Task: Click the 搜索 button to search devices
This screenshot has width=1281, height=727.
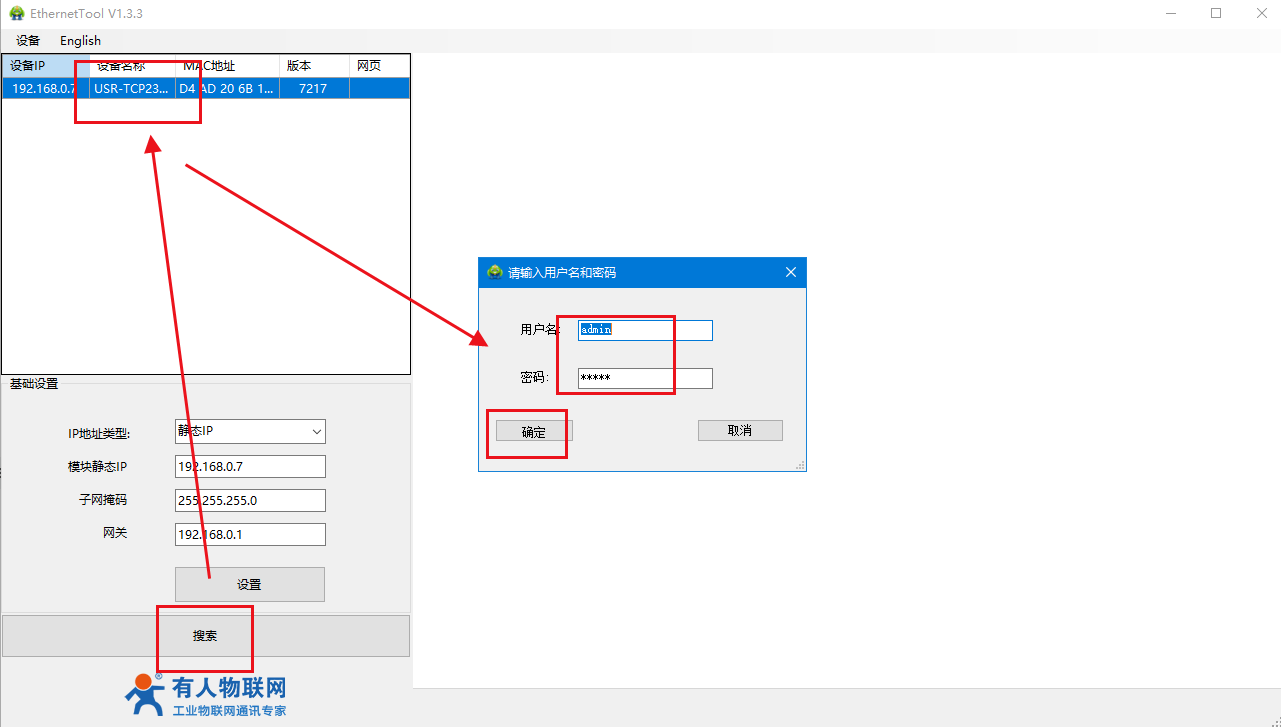Action: [205, 636]
